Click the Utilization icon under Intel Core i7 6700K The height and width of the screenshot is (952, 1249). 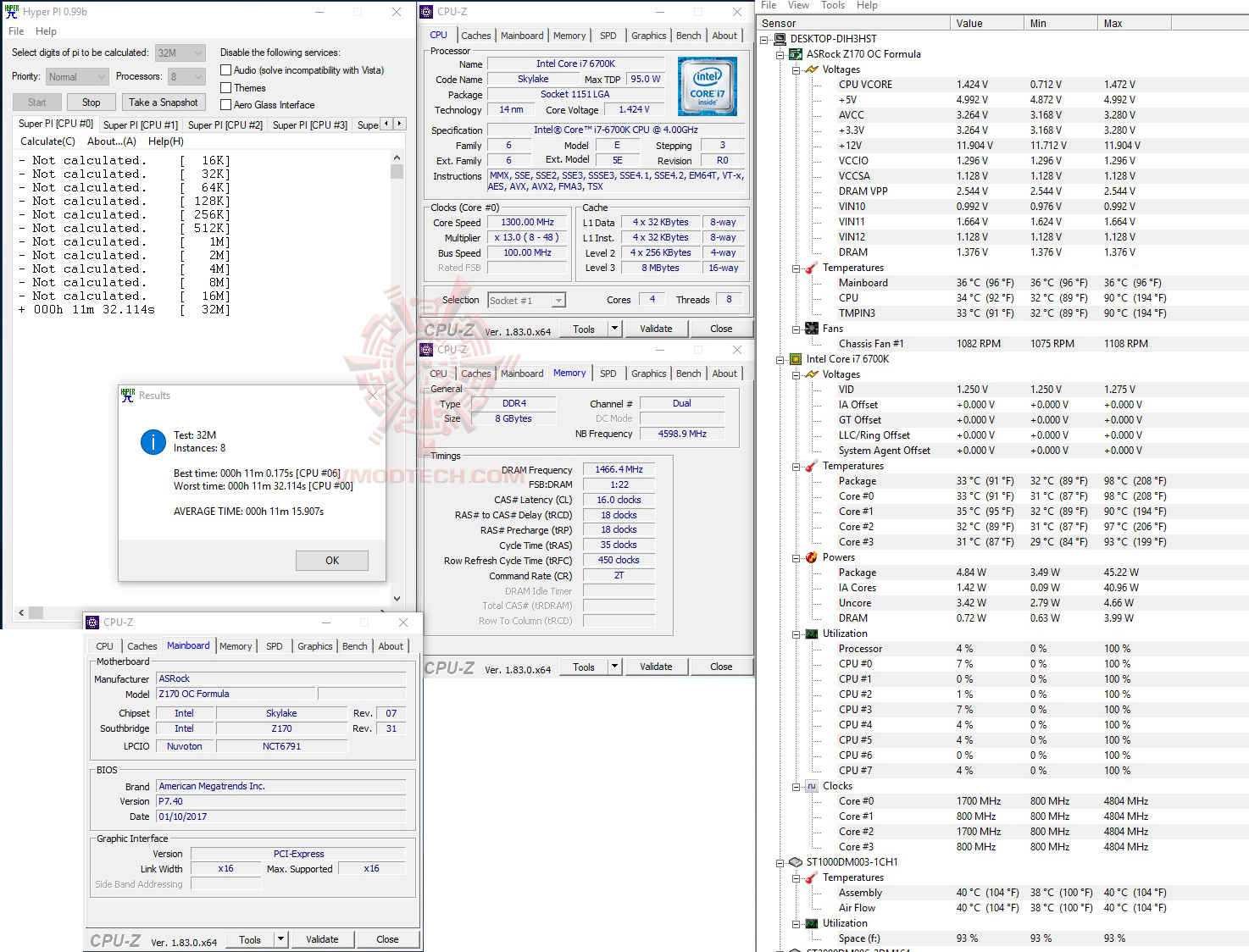(811, 634)
